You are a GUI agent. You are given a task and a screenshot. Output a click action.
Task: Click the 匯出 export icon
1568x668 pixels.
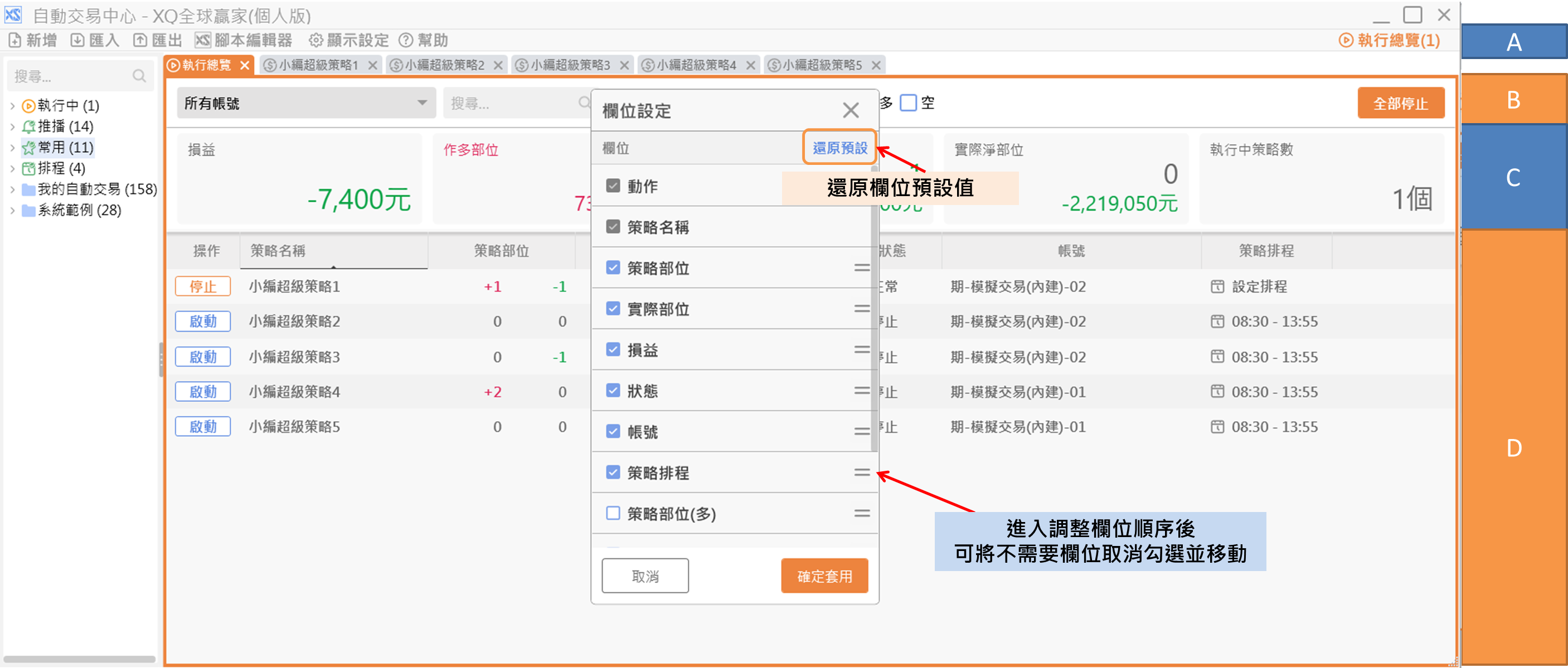coord(140,40)
